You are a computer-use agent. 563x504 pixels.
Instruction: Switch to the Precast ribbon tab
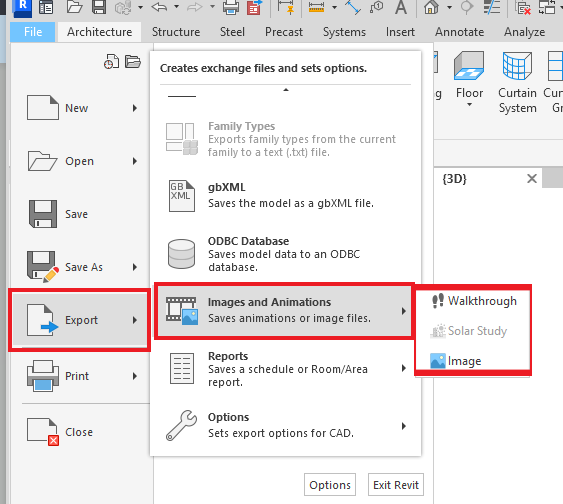[284, 32]
